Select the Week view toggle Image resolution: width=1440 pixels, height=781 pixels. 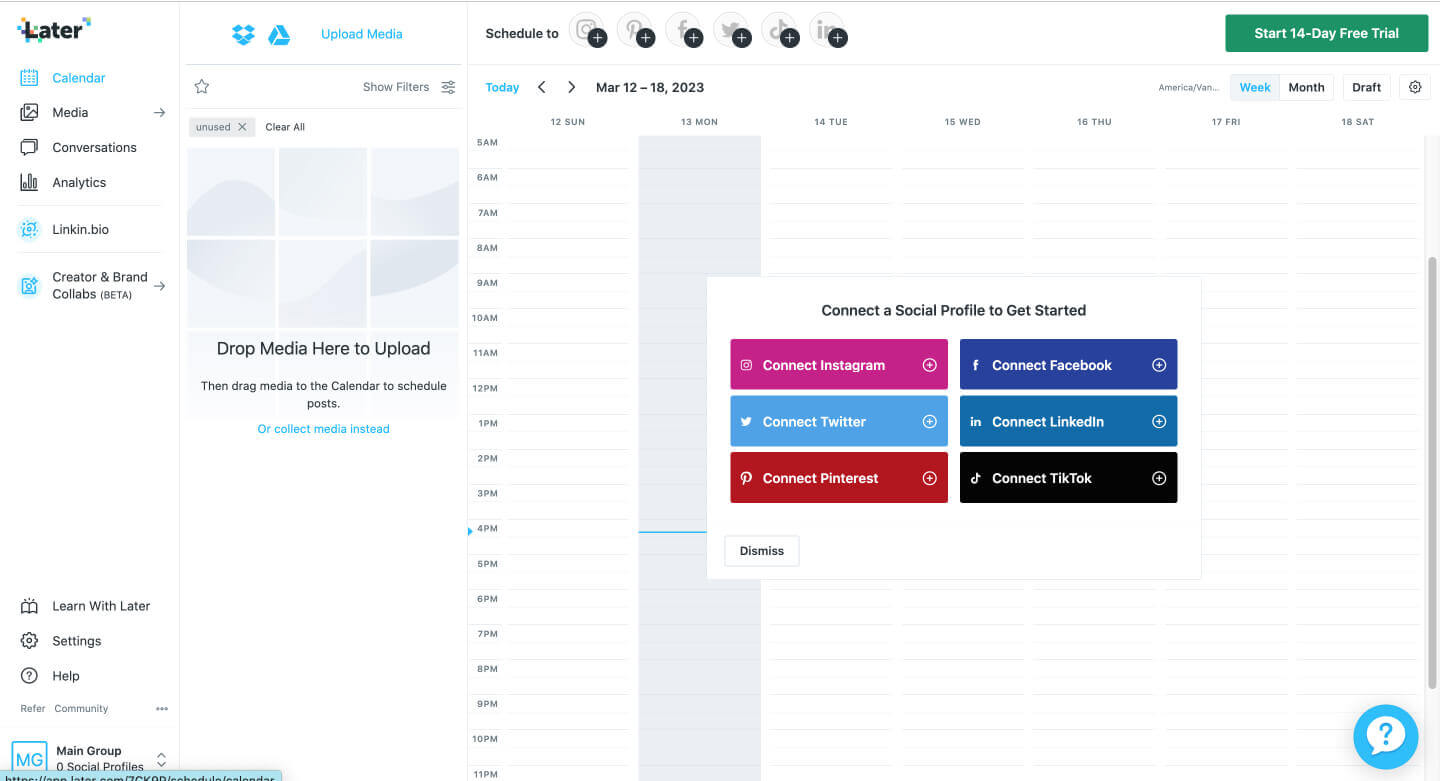(1254, 87)
